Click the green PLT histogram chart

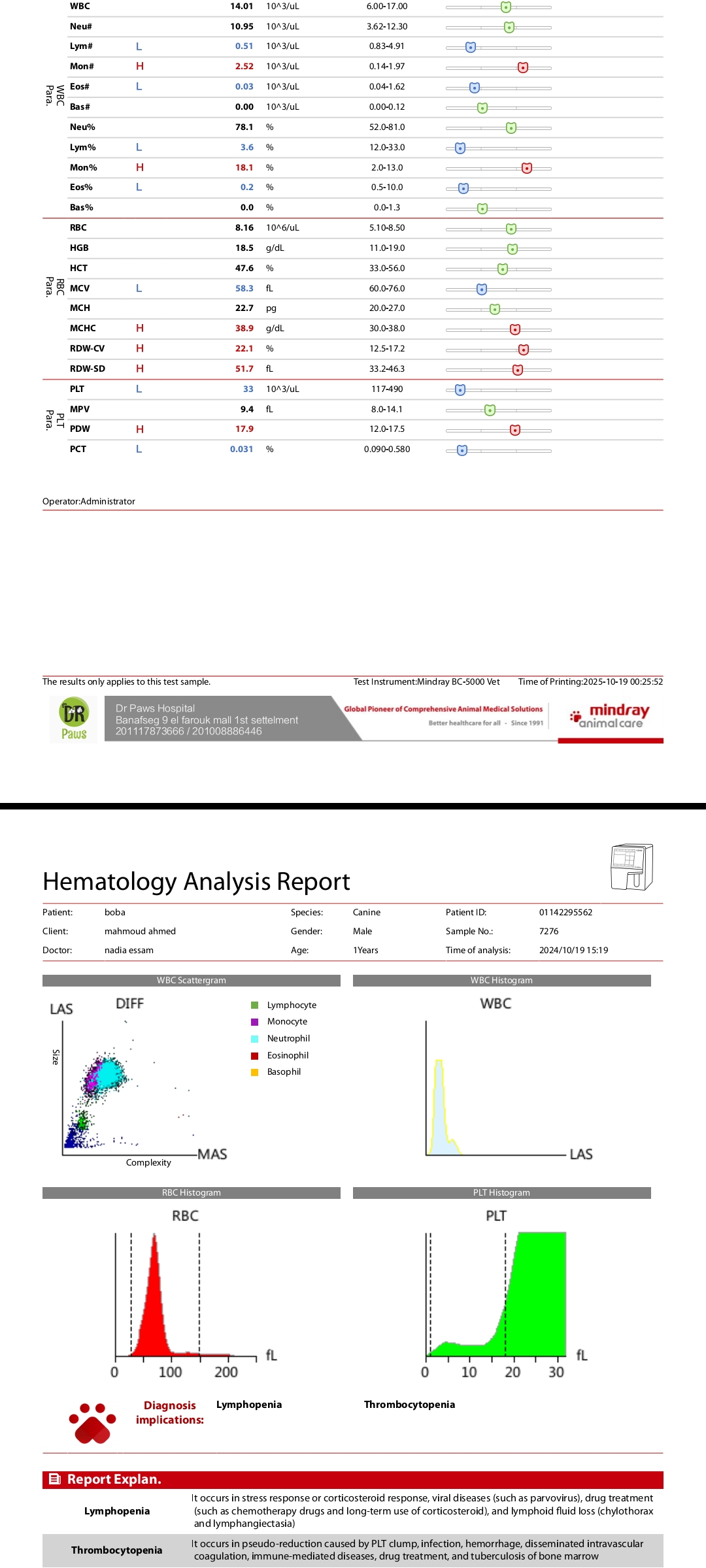[533, 1300]
